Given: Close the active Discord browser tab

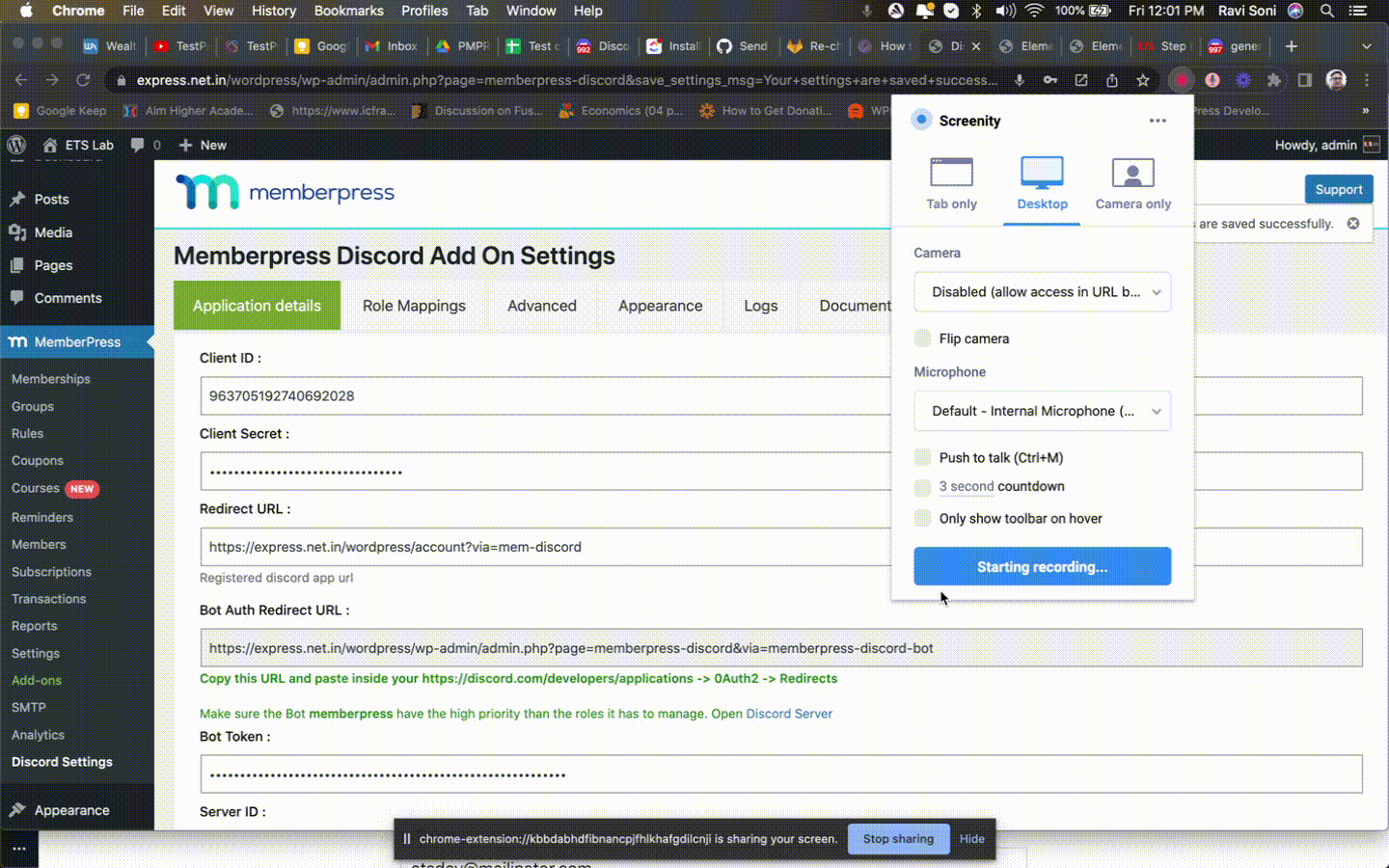Looking at the screenshot, I should point(976,45).
